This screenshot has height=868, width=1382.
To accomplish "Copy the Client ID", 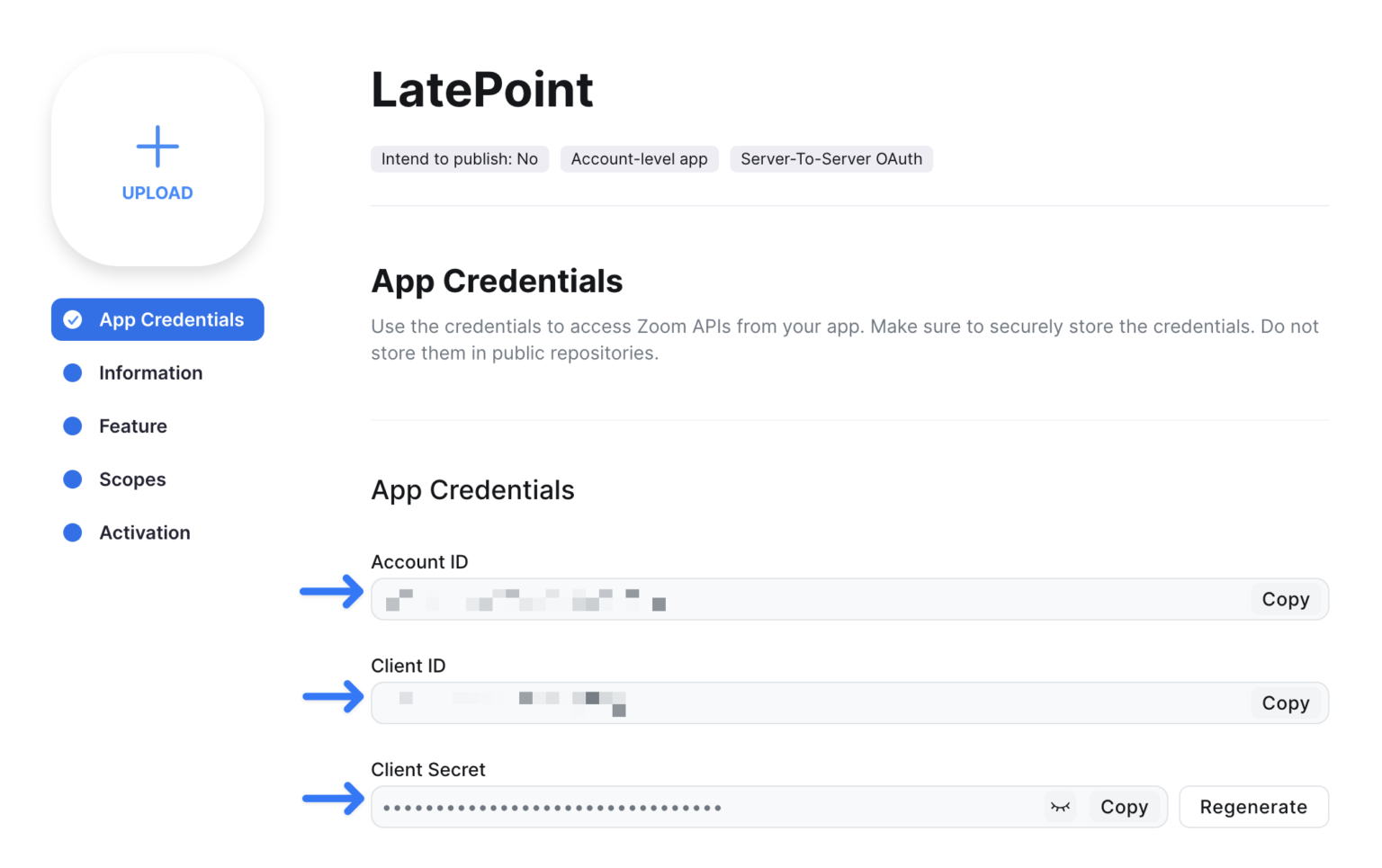I will coord(1286,702).
